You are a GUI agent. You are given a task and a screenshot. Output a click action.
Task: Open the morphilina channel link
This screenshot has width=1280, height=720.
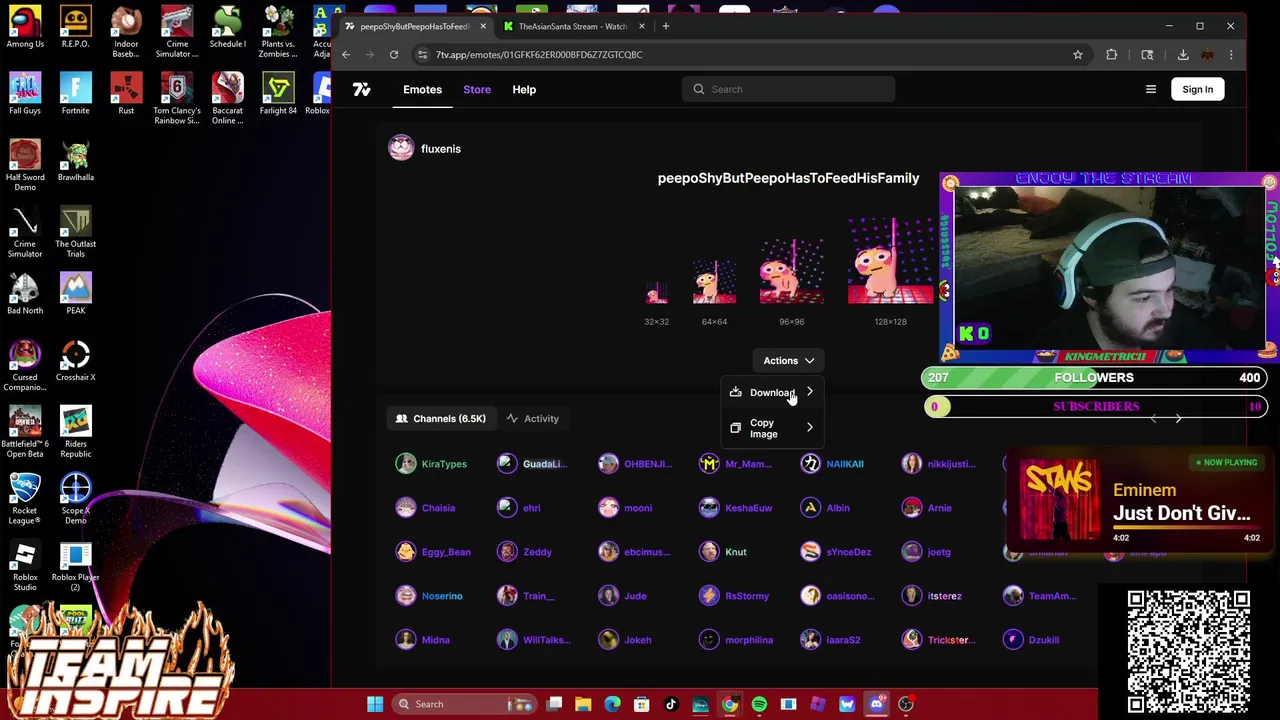coord(737,640)
